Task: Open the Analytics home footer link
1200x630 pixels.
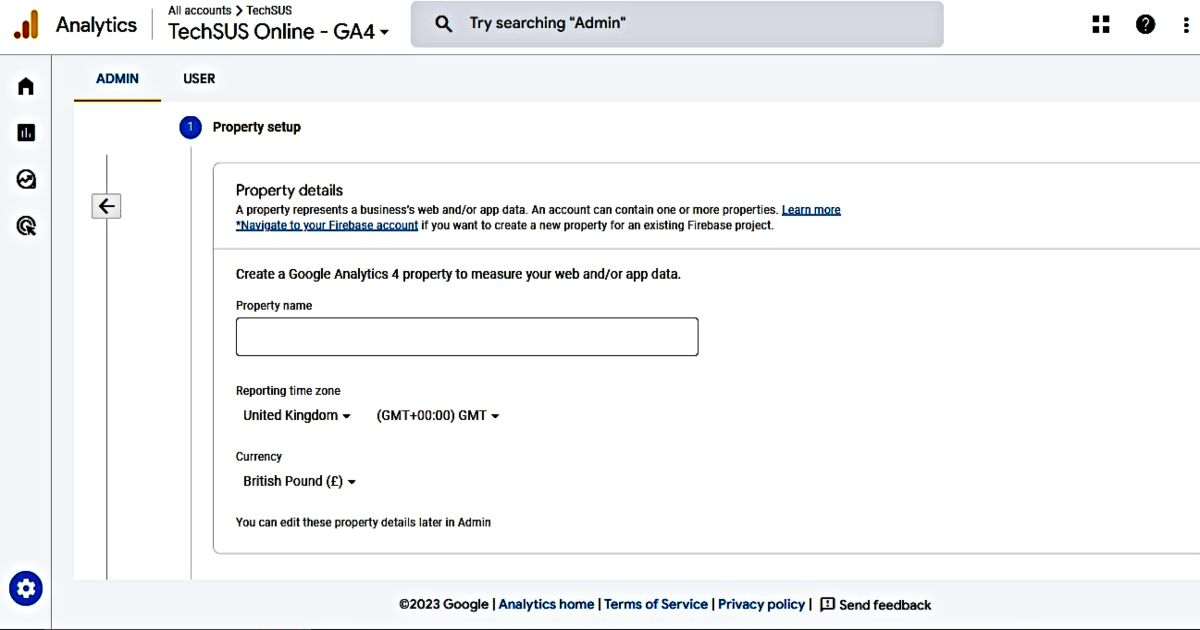Action: 546,604
